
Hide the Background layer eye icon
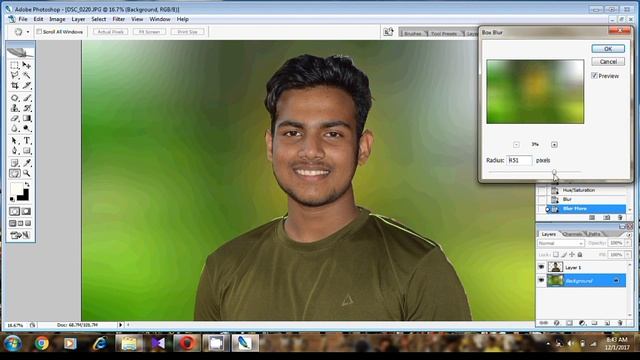(541, 281)
